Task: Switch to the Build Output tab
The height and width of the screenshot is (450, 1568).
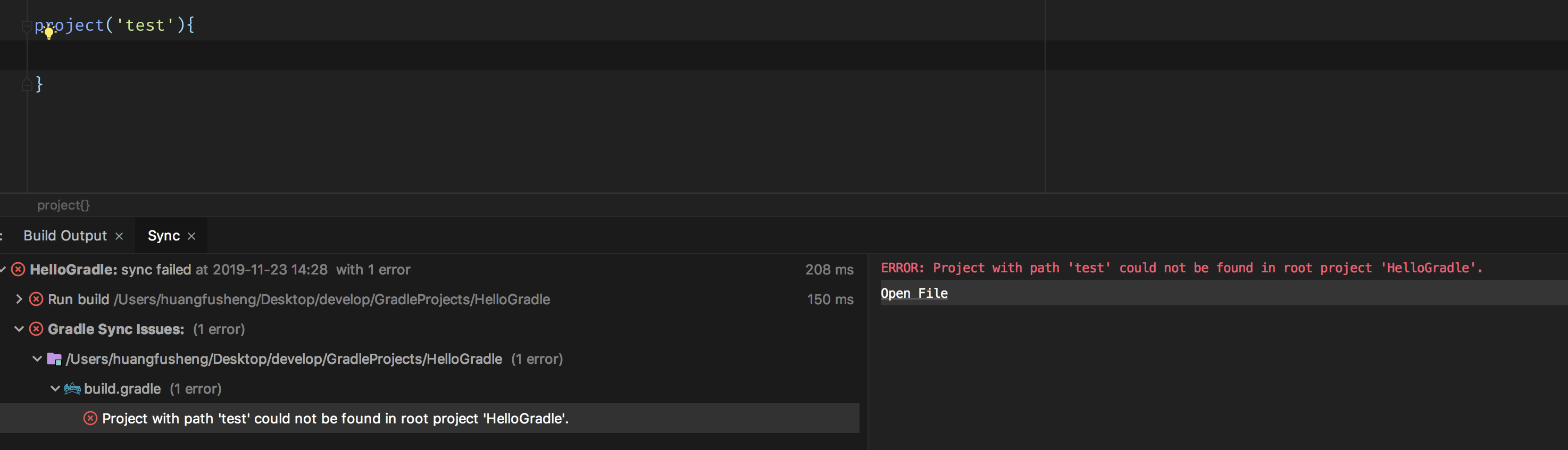Action: [x=65, y=236]
